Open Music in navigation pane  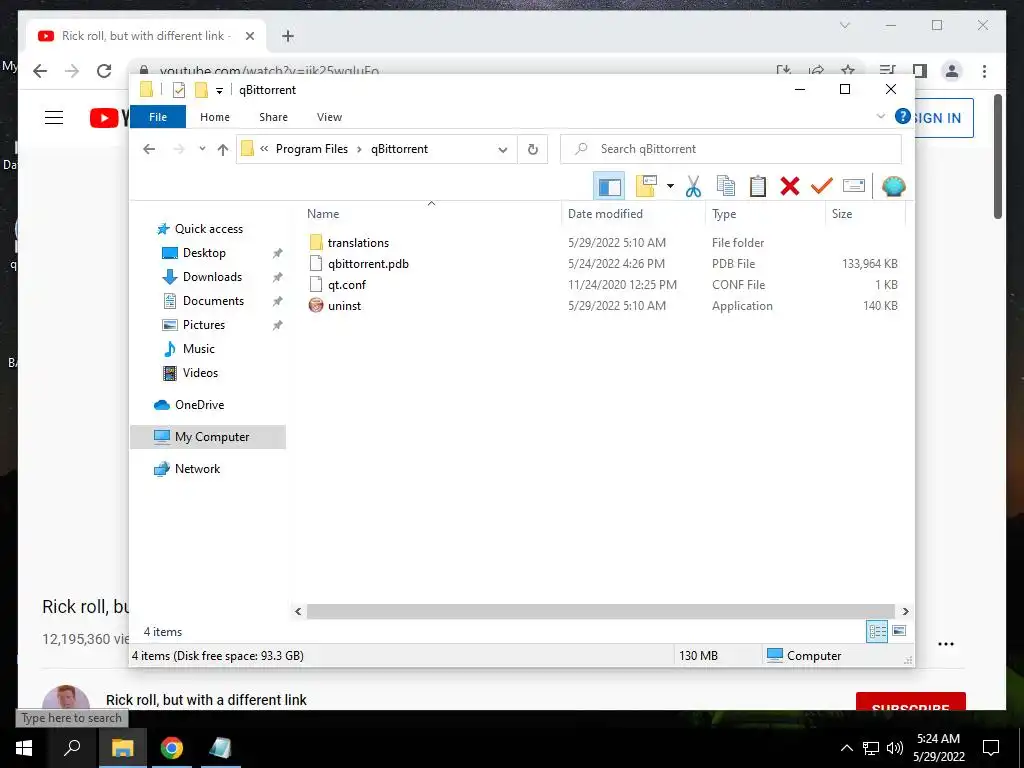[x=199, y=349]
